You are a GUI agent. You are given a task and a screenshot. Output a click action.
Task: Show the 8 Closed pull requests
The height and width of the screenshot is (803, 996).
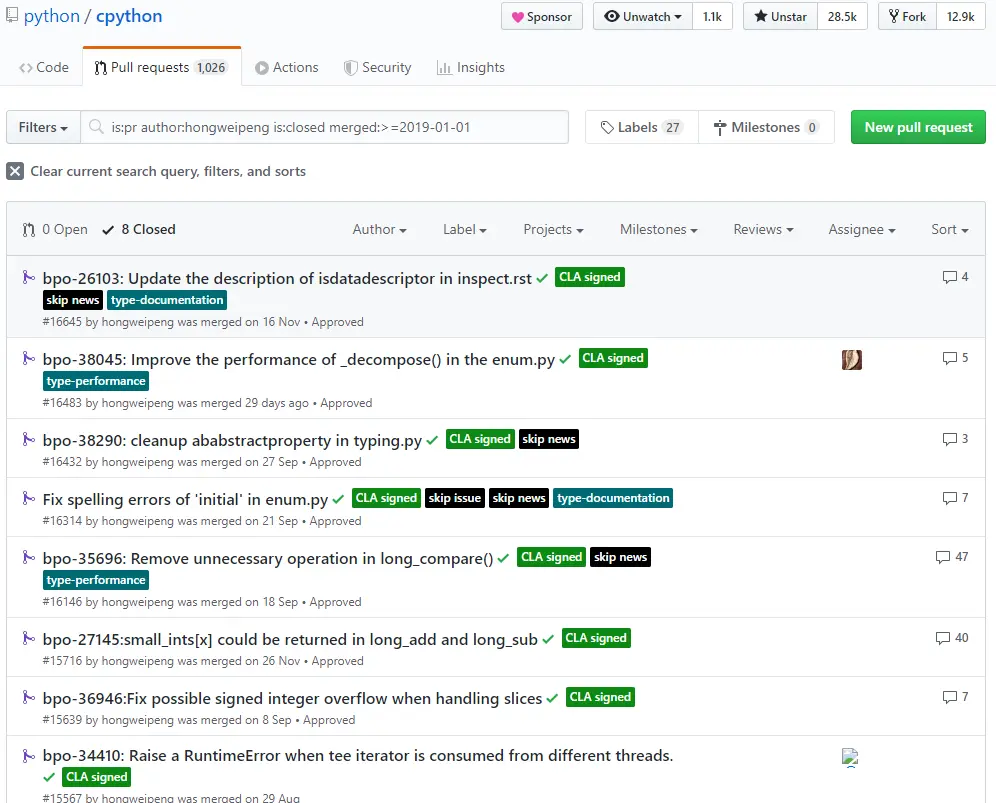139,229
